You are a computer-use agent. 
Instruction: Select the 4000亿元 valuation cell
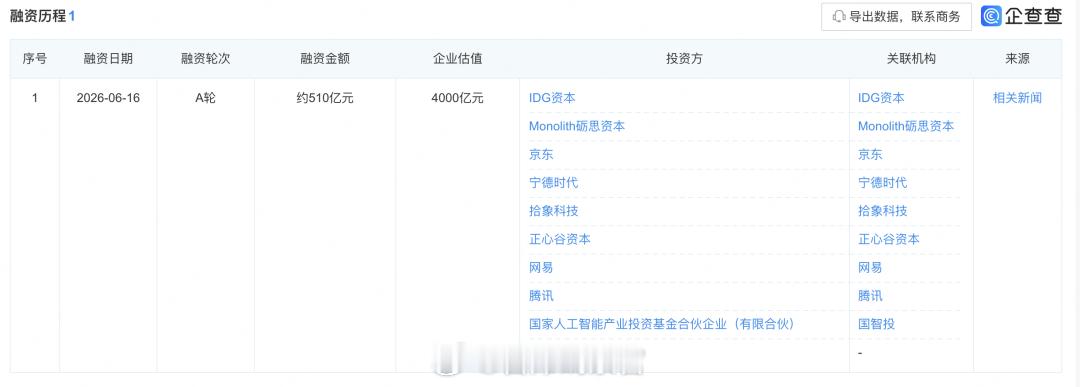pyautogui.click(x=457, y=98)
